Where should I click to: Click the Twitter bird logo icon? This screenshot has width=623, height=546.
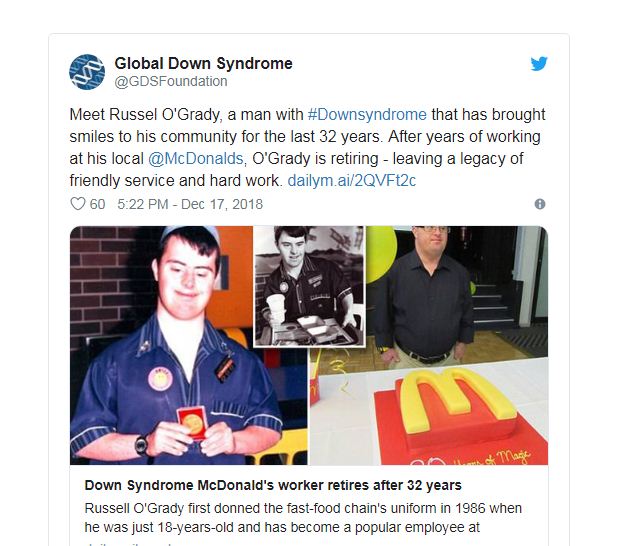(x=539, y=64)
